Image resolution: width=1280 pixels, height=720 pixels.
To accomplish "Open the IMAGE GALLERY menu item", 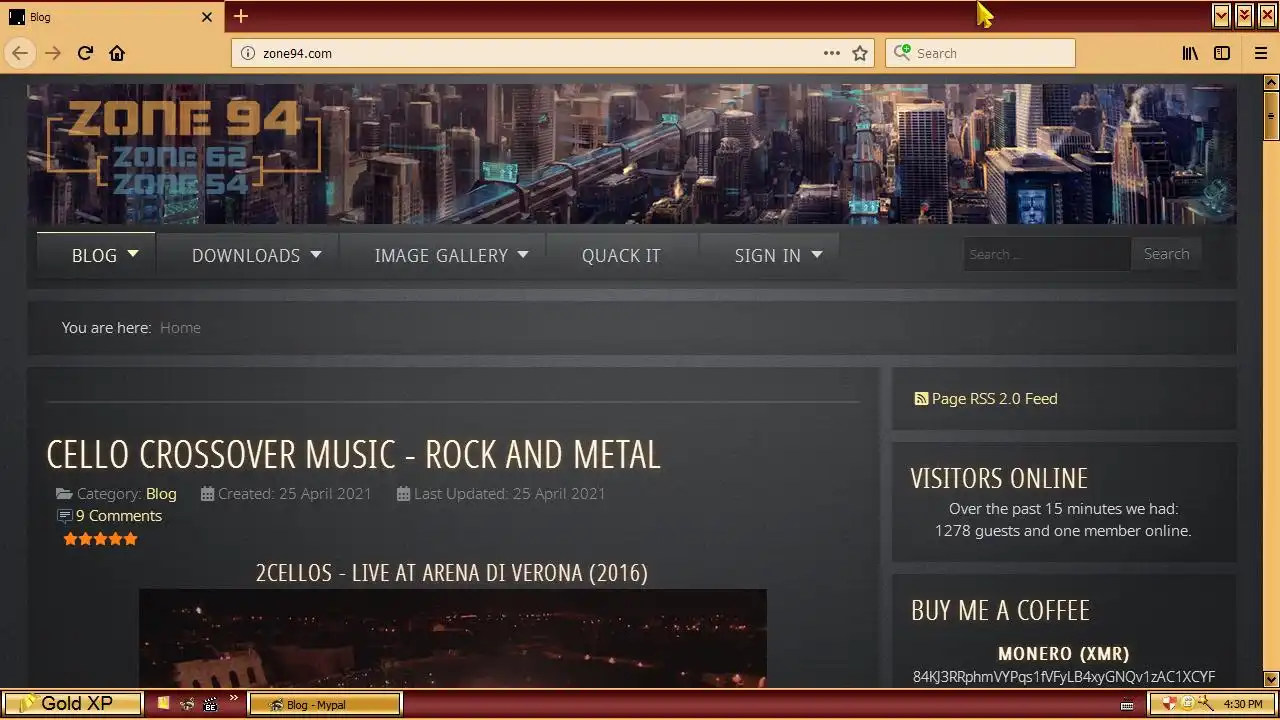I will coord(441,256).
